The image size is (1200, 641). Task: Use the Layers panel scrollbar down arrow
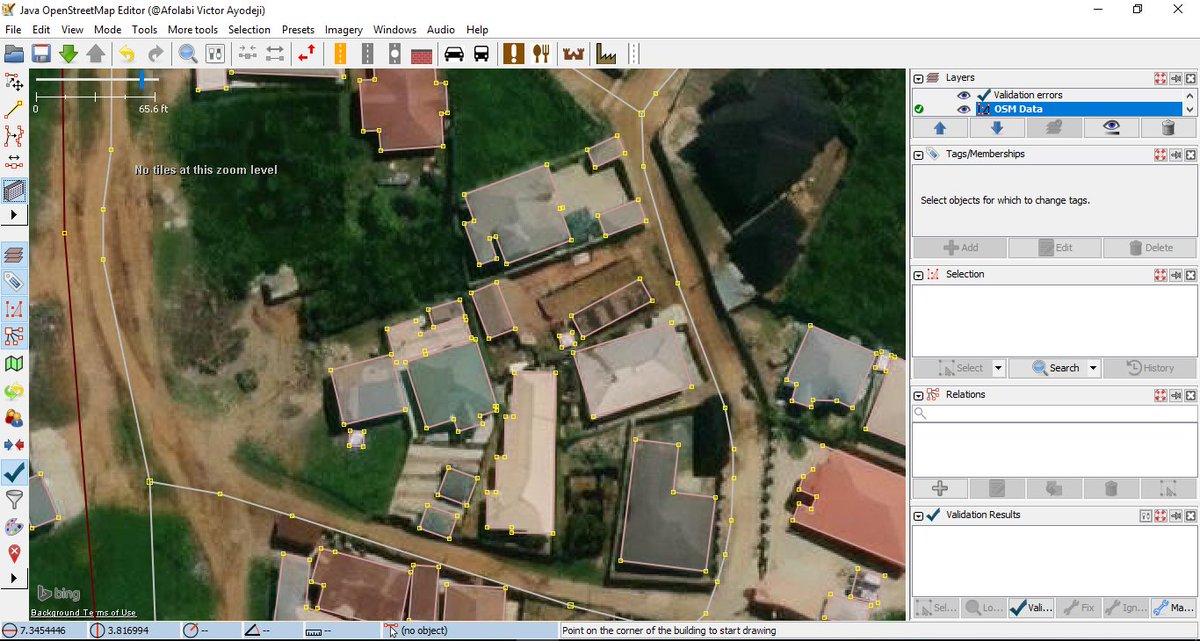coord(1190,109)
